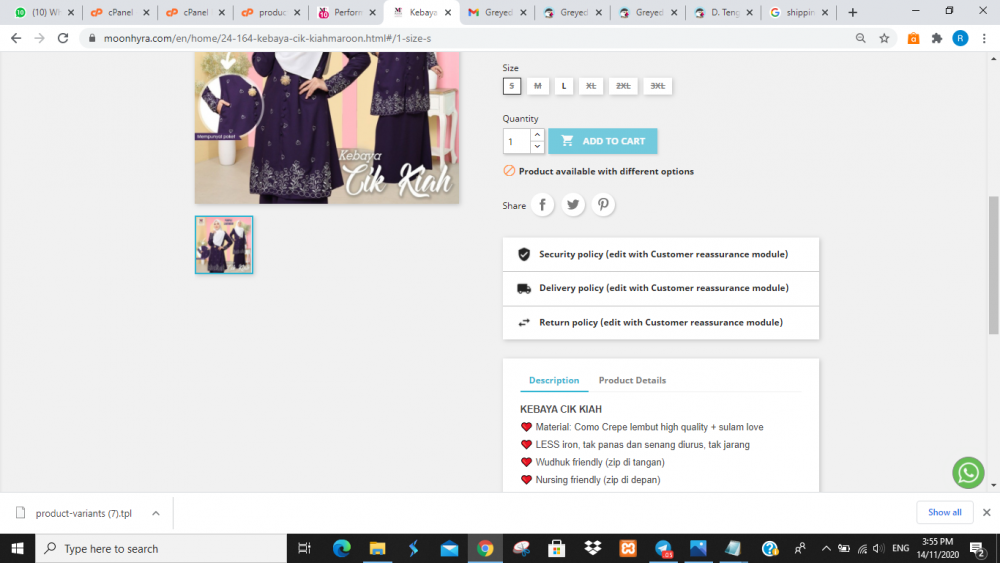The image size is (1000, 563).
Task: Open the Chrome extensions puzzle icon
Action: click(x=937, y=38)
